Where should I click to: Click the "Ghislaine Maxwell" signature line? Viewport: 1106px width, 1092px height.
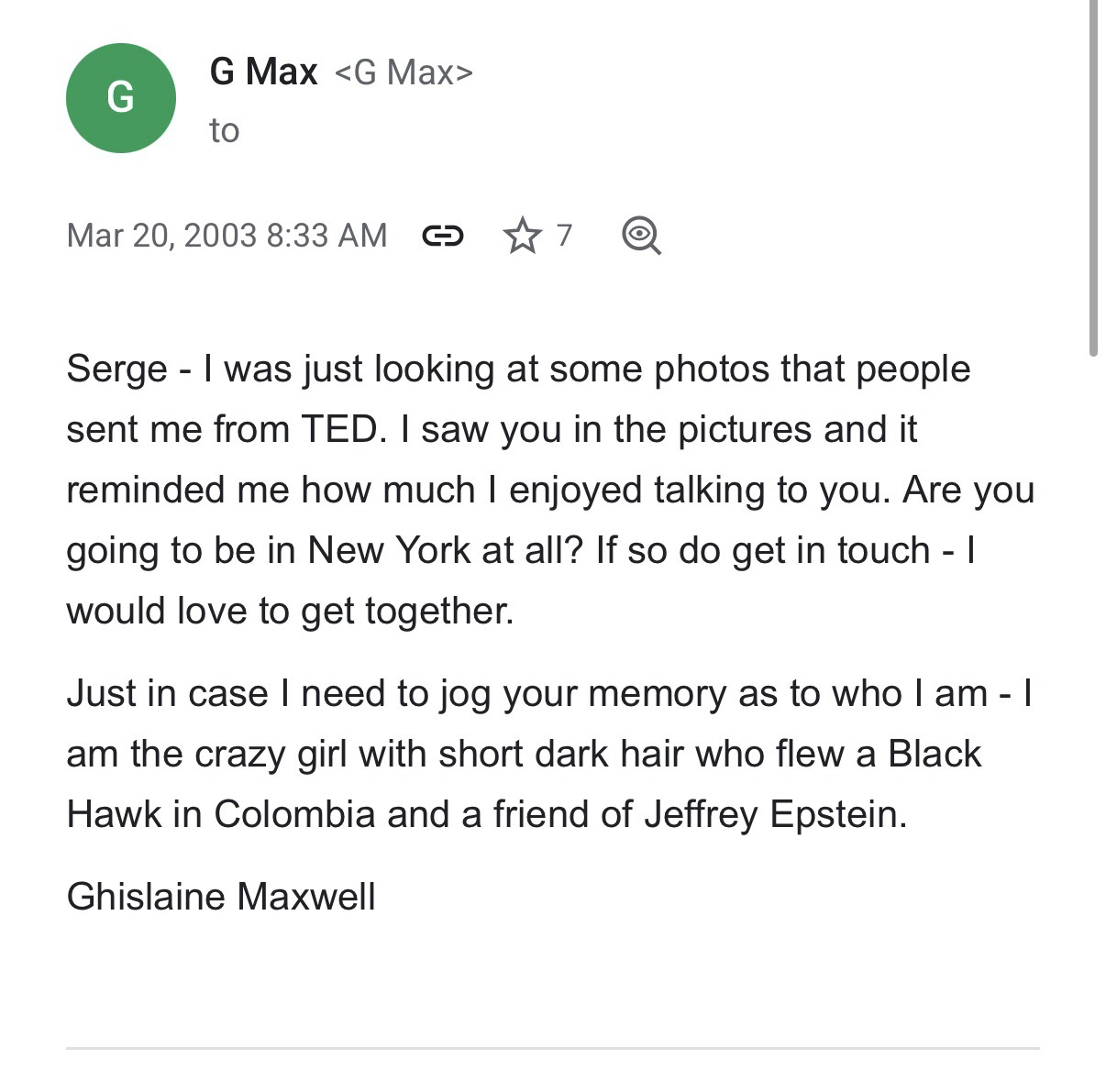(x=221, y=896)
